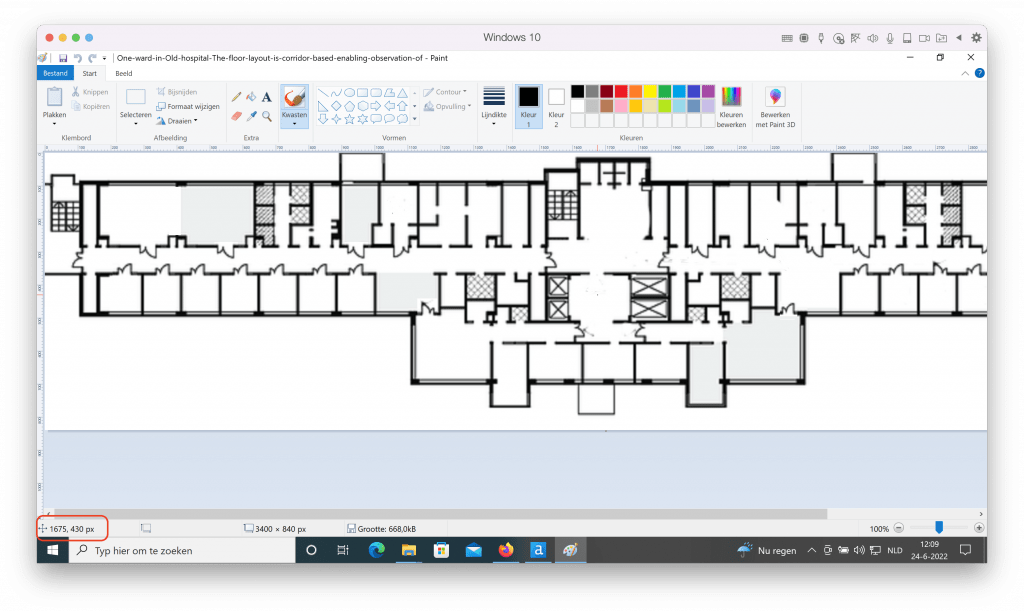Open the Lijndikte line thickness dropdown
1024x612 pixels.
493,106
